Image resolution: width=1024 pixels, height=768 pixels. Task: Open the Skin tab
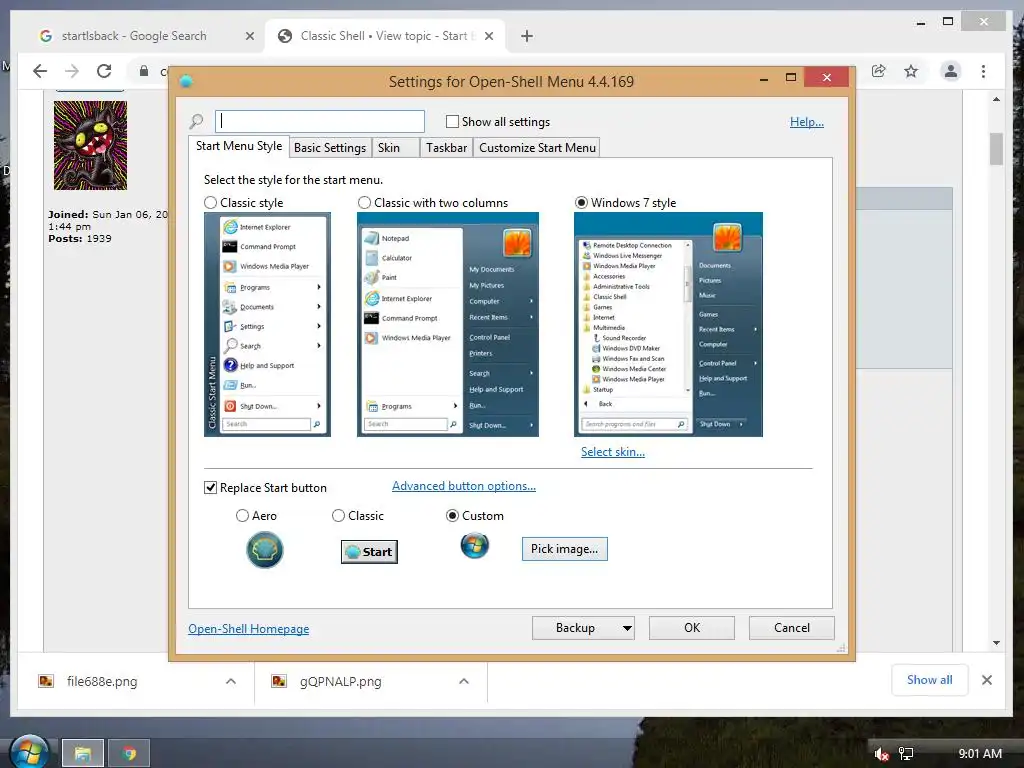396,148
